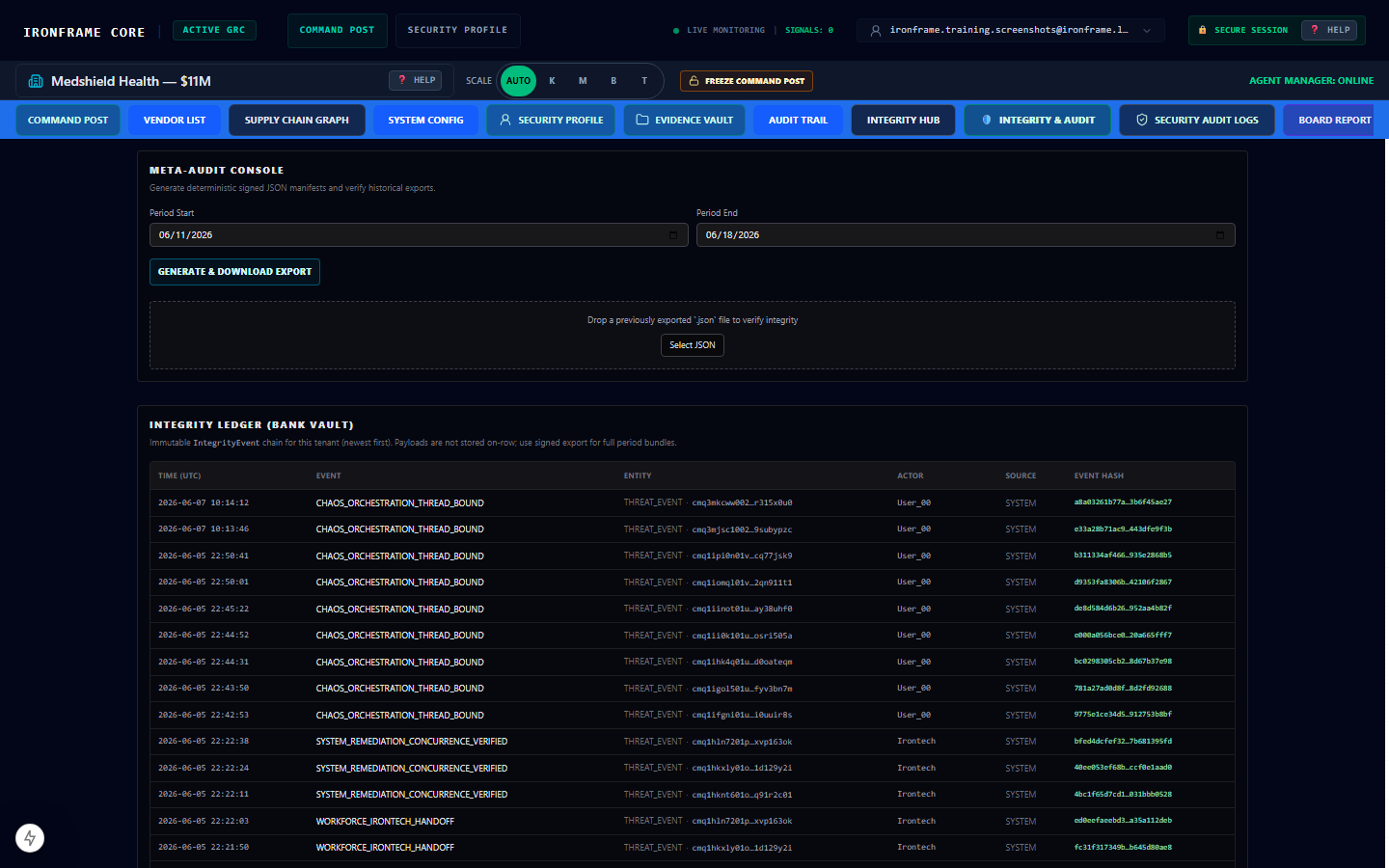Select row timestamped 2026-06-05 22:43:50

click(x=693, y=689)
